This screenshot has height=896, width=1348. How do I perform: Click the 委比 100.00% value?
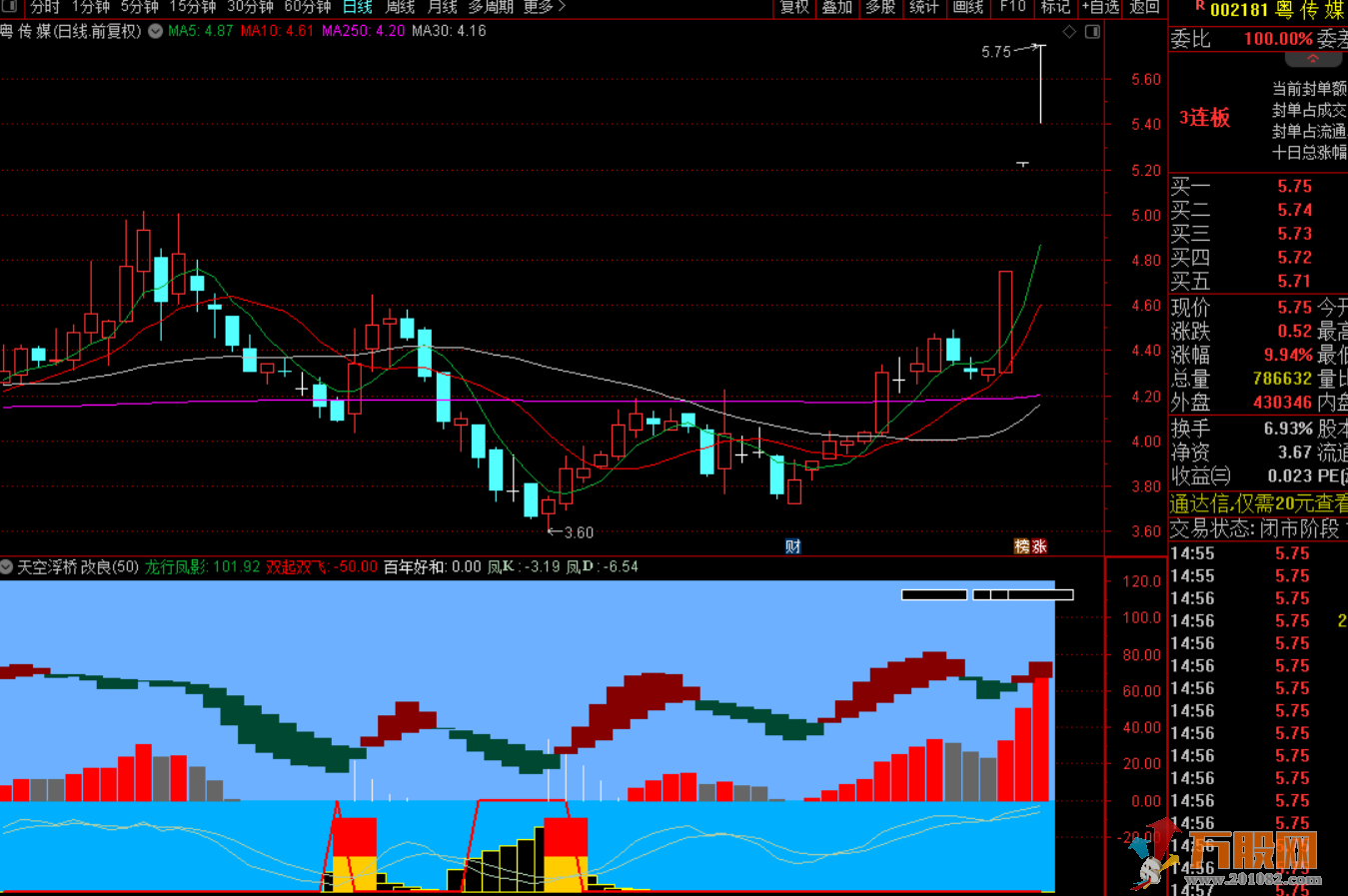coord(1278,39)
